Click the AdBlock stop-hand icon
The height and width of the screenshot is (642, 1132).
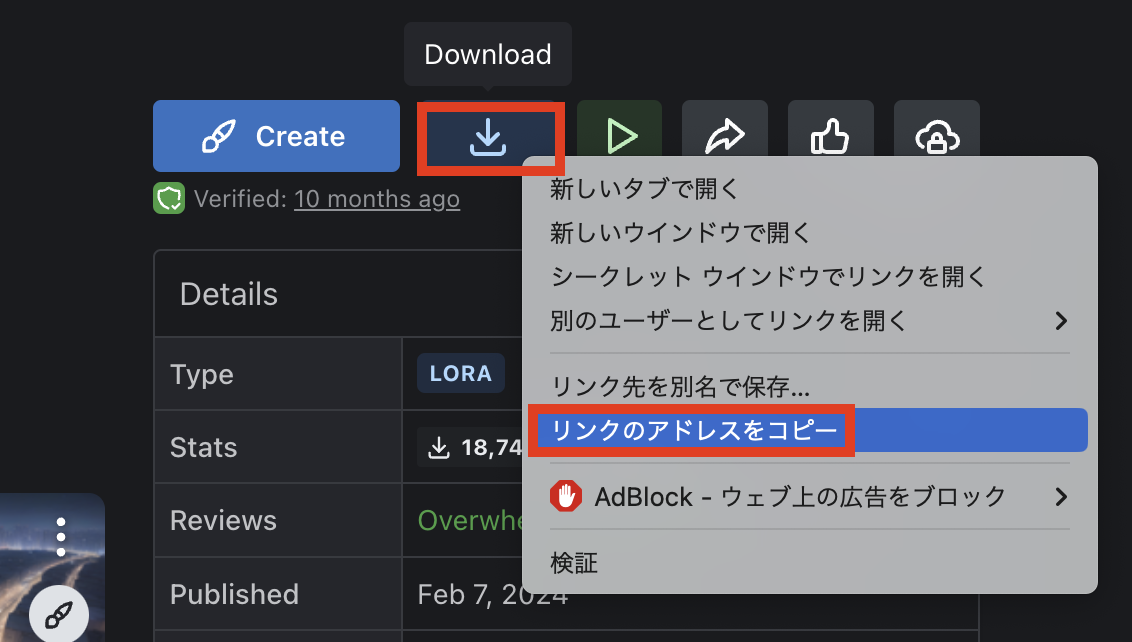coord(566,495)
